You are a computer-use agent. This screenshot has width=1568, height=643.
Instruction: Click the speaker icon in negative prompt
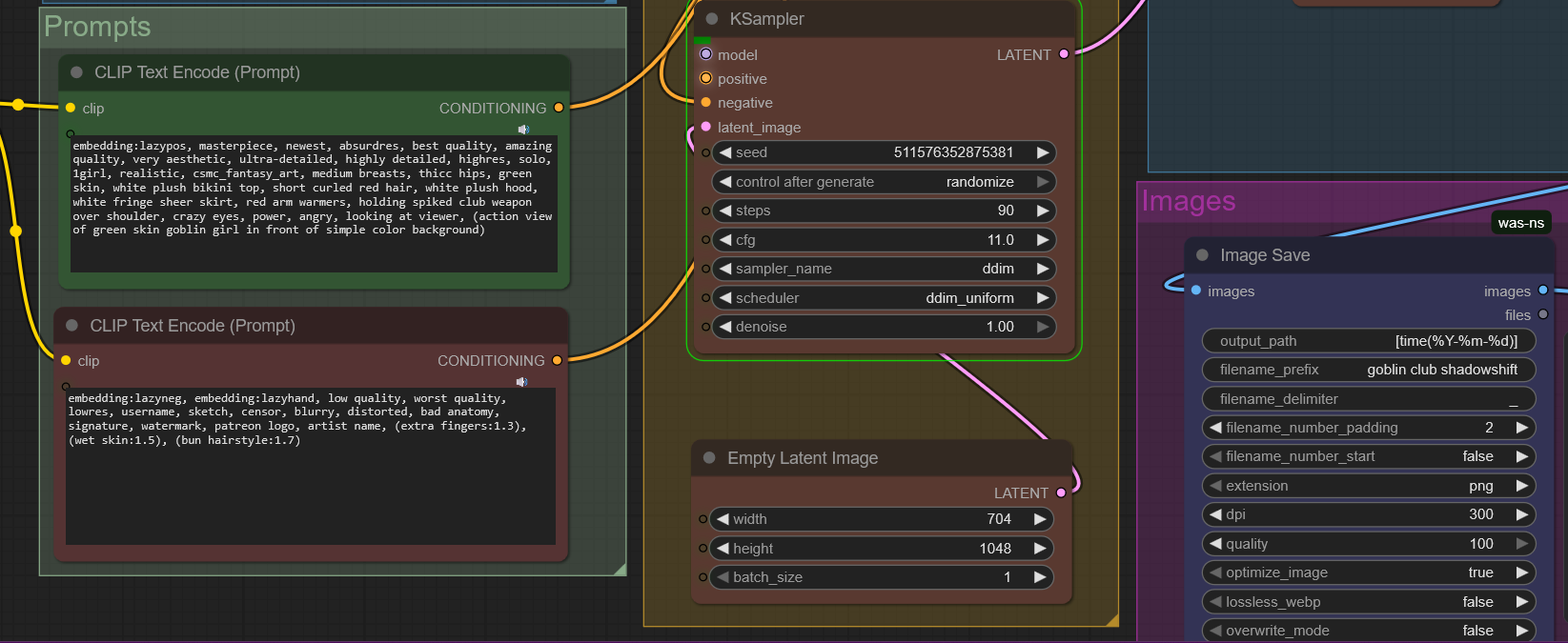(521, 382)
